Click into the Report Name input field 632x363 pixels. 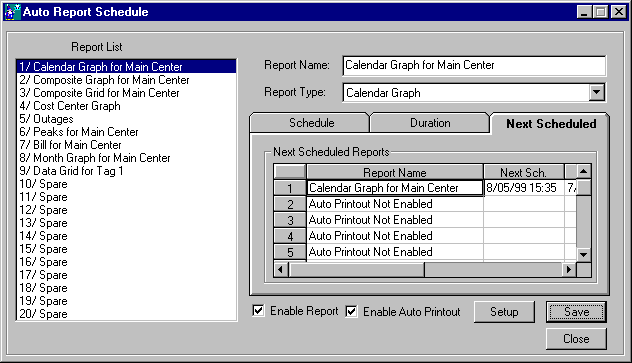tap(474, 66)
